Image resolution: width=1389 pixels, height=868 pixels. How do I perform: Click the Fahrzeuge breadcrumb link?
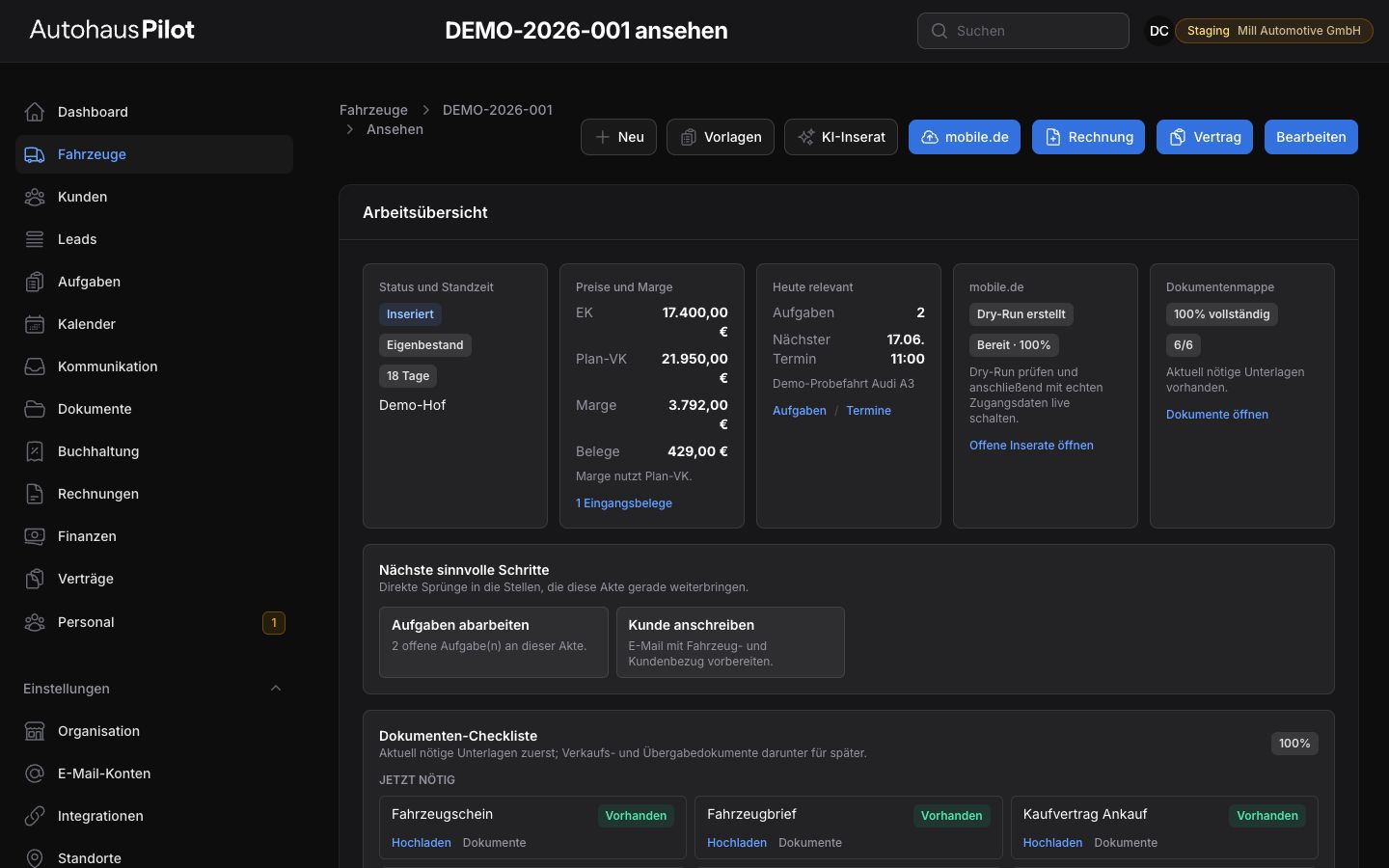pos(373,110)
